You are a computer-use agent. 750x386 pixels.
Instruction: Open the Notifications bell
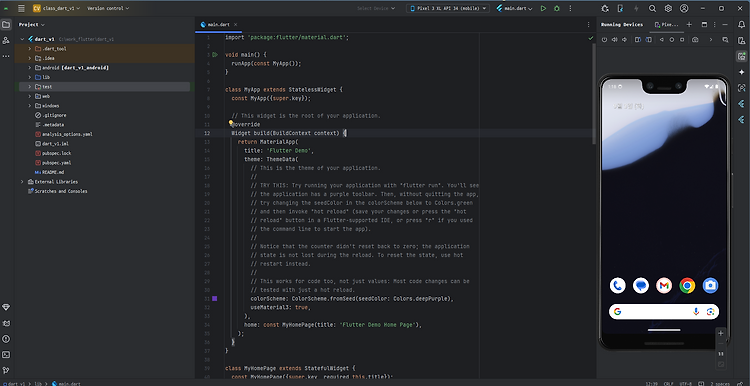(x=741, y=24)
